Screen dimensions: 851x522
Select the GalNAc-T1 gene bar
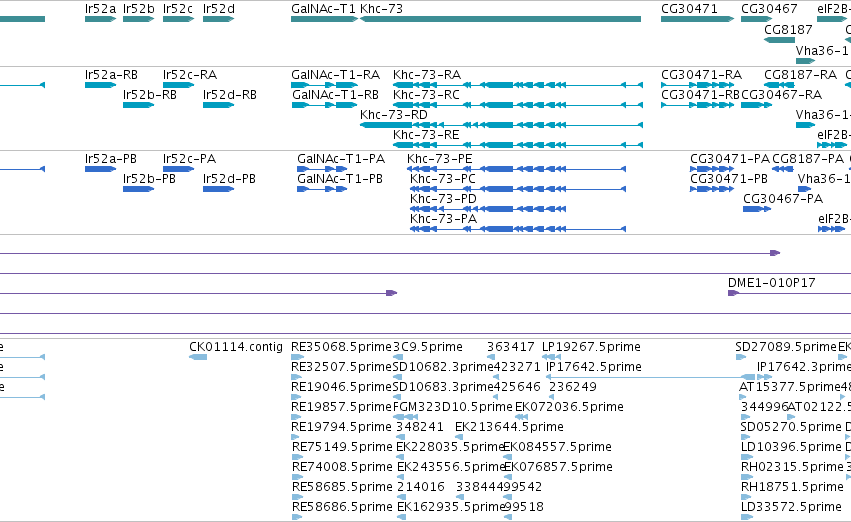(325, 19)
